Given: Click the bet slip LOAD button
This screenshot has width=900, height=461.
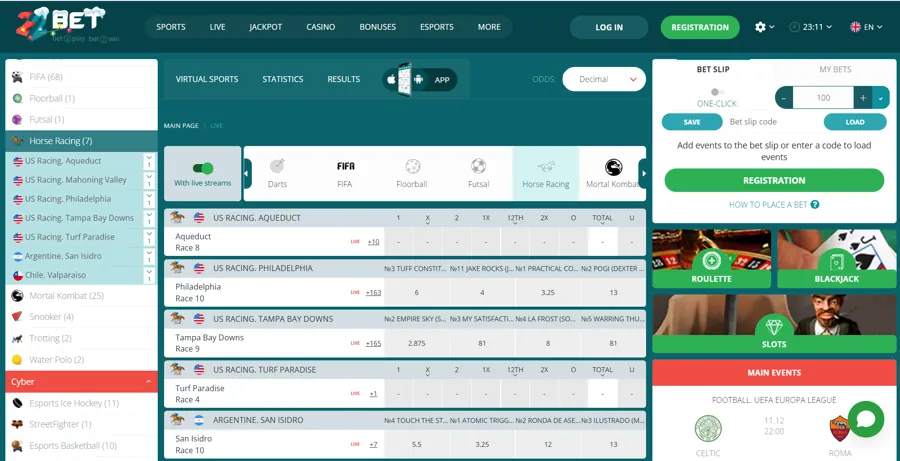Looking at the screenshot, I should 855,122.
